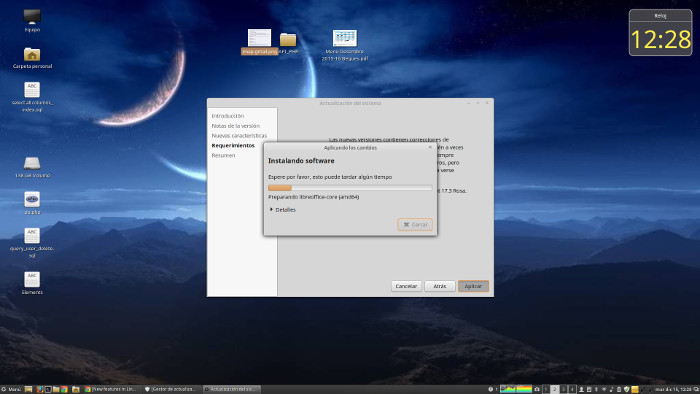
Task: Open the network tray icon
Action: 604,389
